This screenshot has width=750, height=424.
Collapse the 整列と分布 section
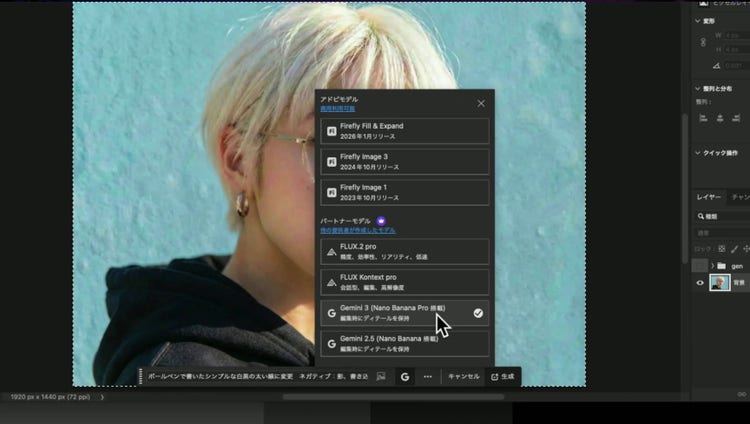point(697,89)
